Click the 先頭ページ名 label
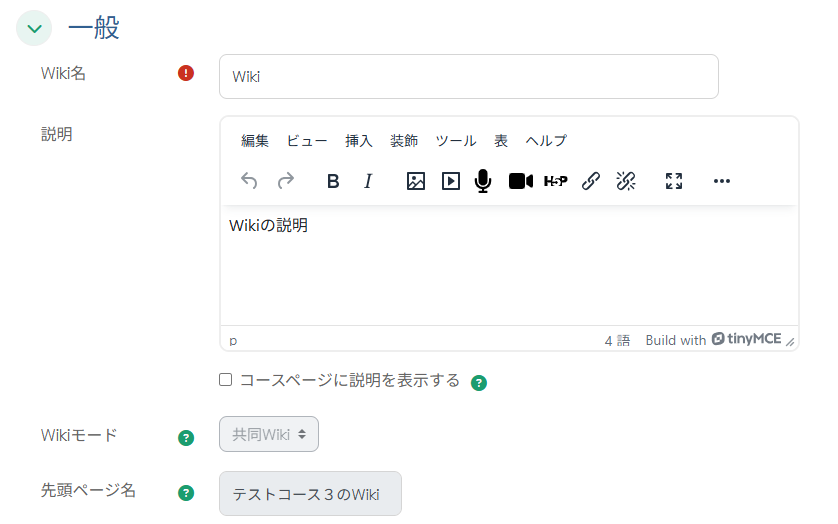The image size is (838, 524). tap(88, 490)
